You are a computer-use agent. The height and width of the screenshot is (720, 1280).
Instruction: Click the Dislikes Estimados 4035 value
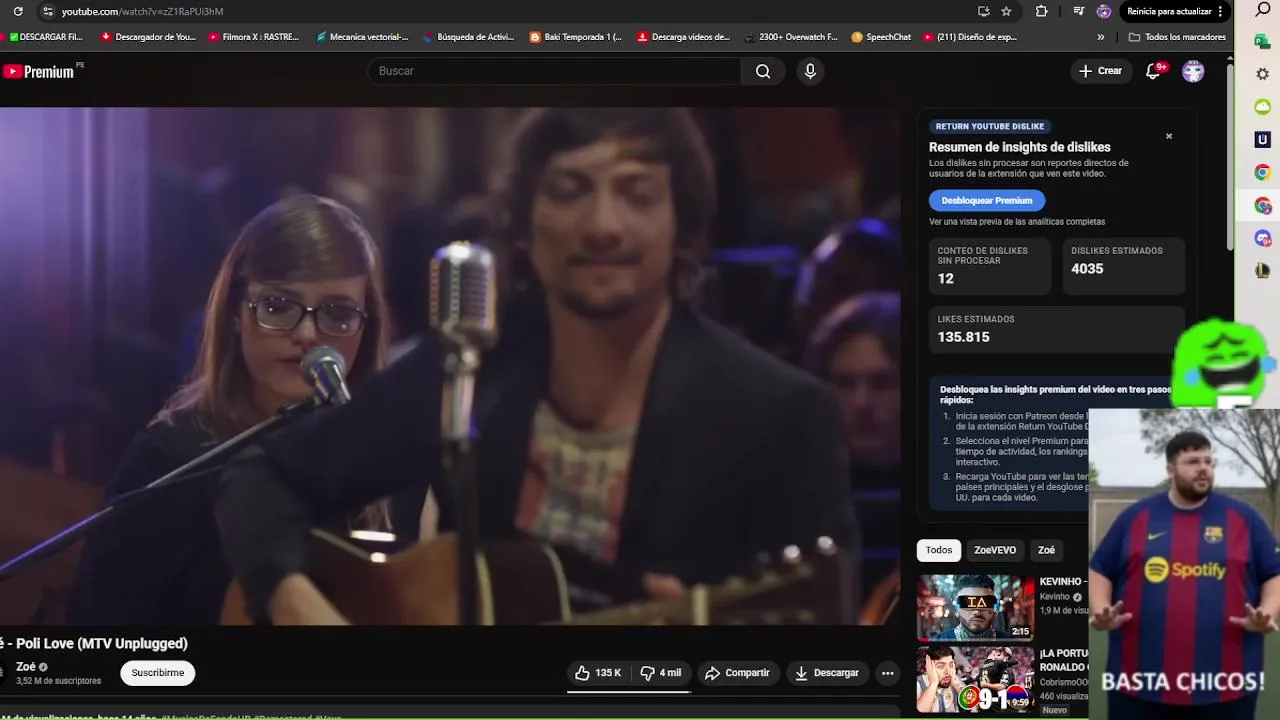point(1087,269)
